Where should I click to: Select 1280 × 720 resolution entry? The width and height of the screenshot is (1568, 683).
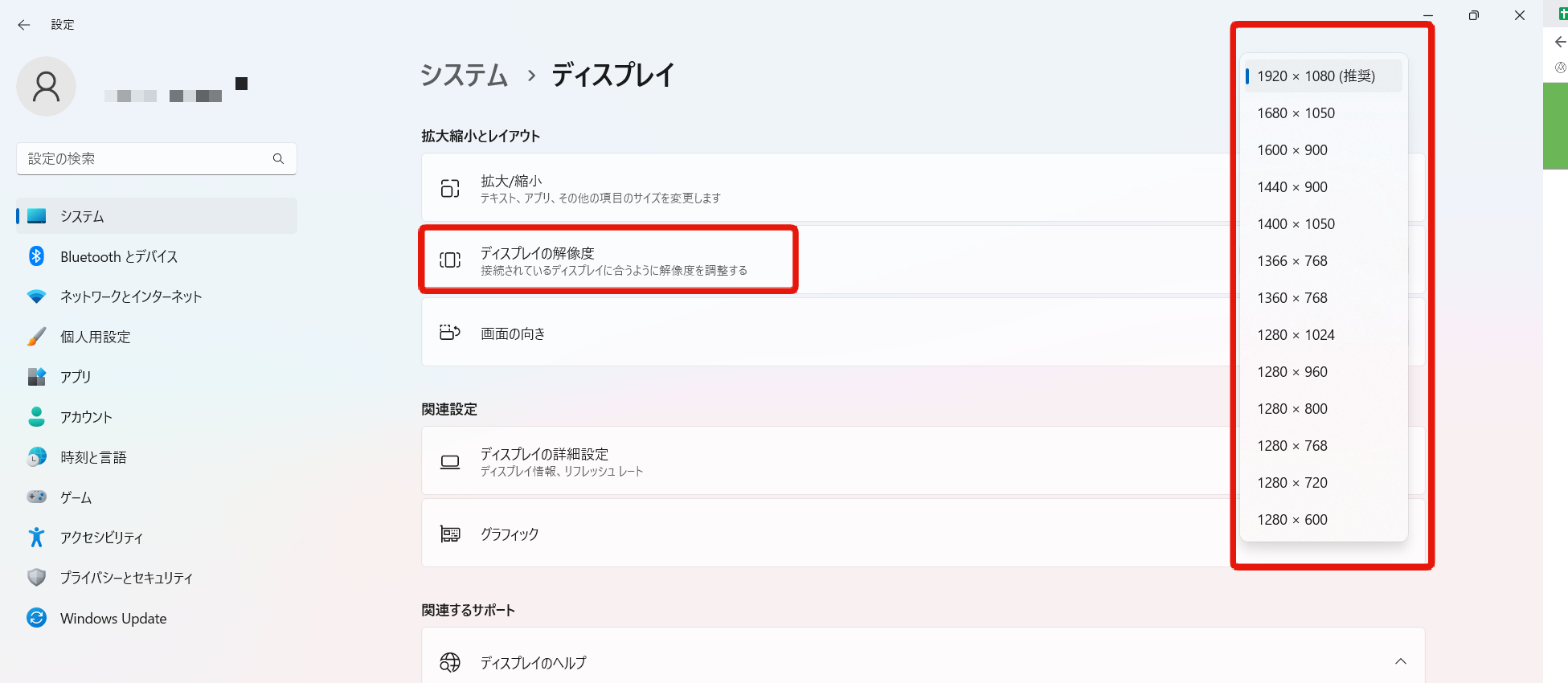[1324, 483]
